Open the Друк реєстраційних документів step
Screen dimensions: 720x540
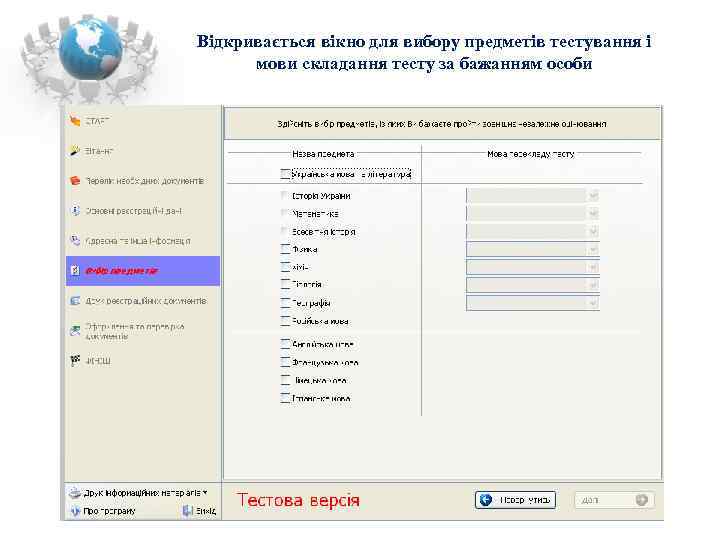143,301
